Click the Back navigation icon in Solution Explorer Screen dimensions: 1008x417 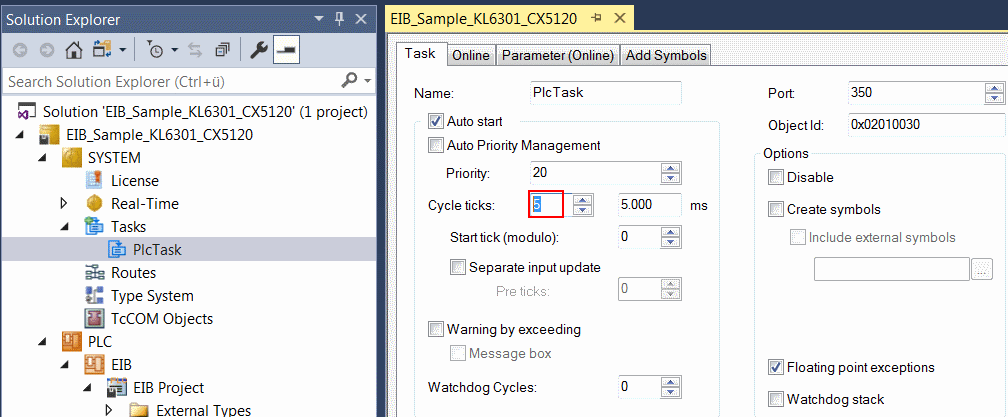[19, 51]
